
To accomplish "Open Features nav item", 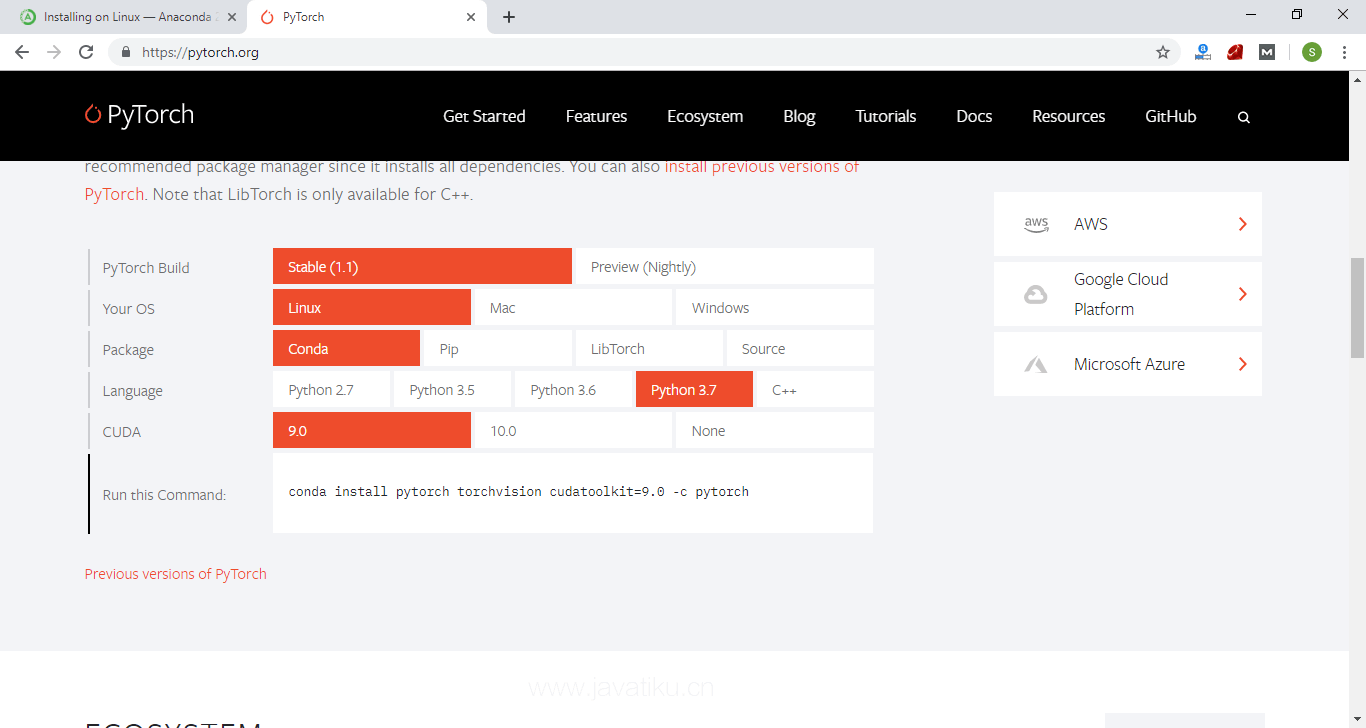I will click(x=596, y=116).
